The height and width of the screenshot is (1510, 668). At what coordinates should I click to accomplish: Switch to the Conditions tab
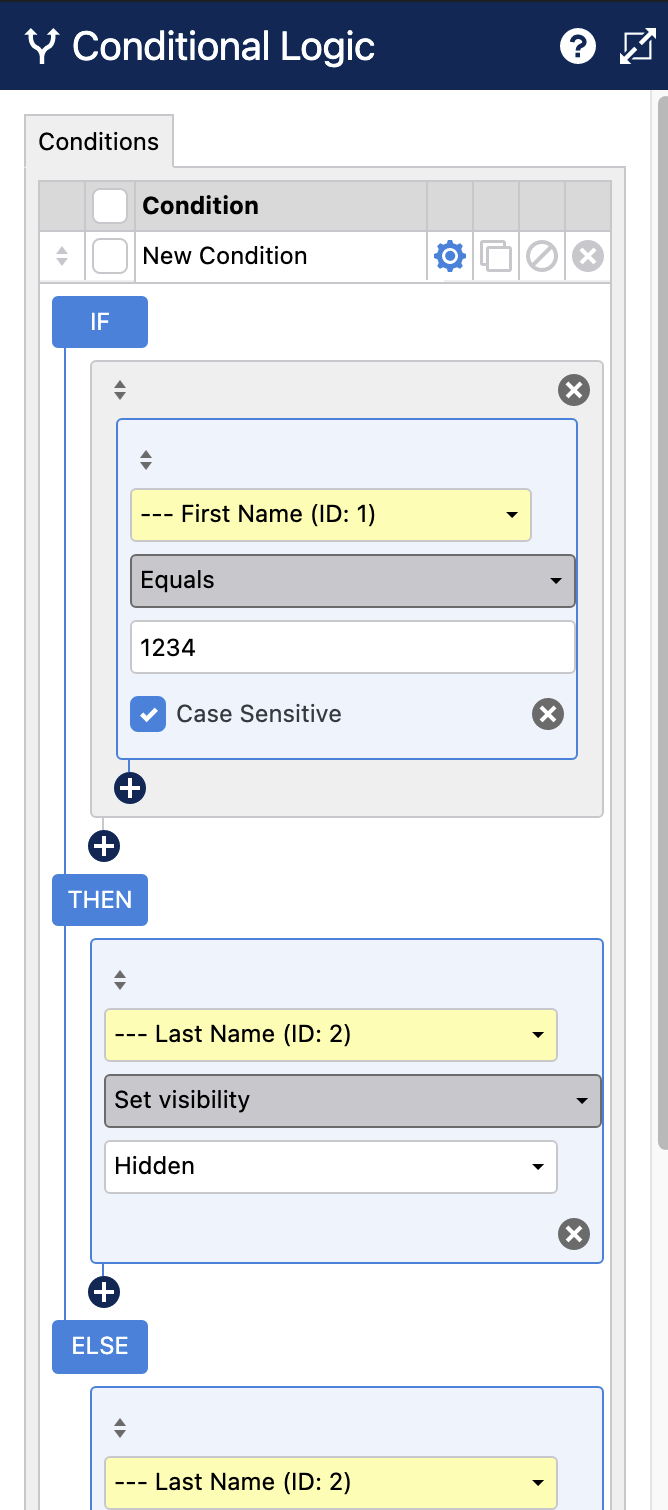[97, 141]
